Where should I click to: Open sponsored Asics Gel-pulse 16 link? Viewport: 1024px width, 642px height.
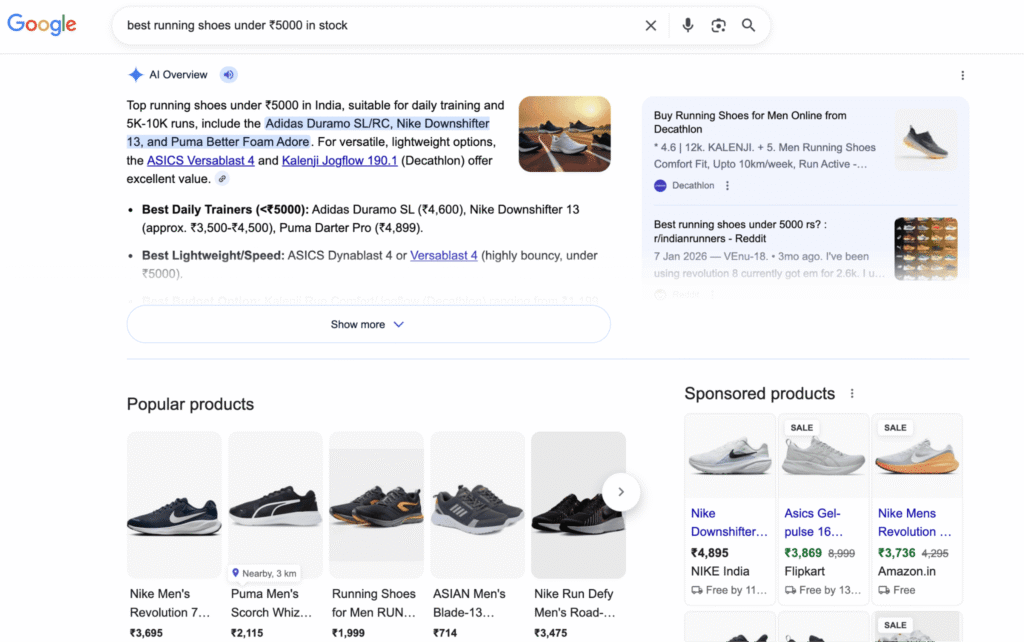click(814, 522)
